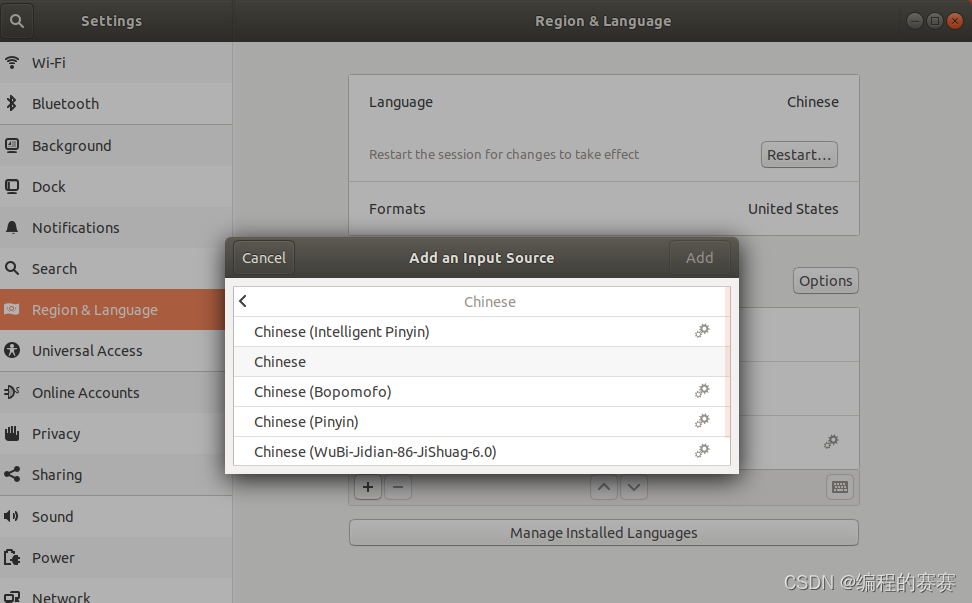Image resolution: width=972 pixels, height=603 pixels.
Task: Cancel adding an input source
Action: (262, 257)
